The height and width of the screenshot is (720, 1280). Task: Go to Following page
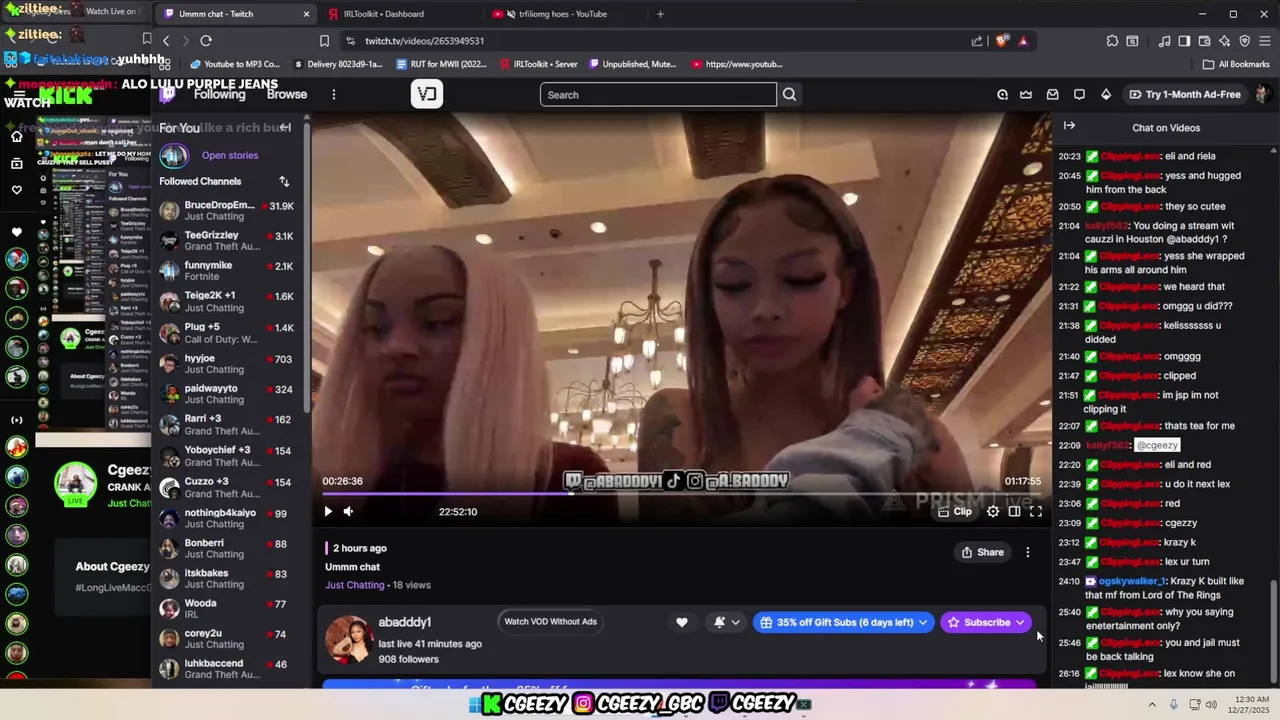pos(219,94)
